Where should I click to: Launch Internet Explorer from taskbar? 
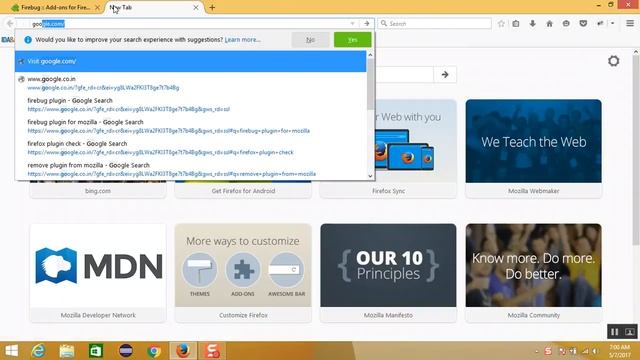tap(38, 351)
